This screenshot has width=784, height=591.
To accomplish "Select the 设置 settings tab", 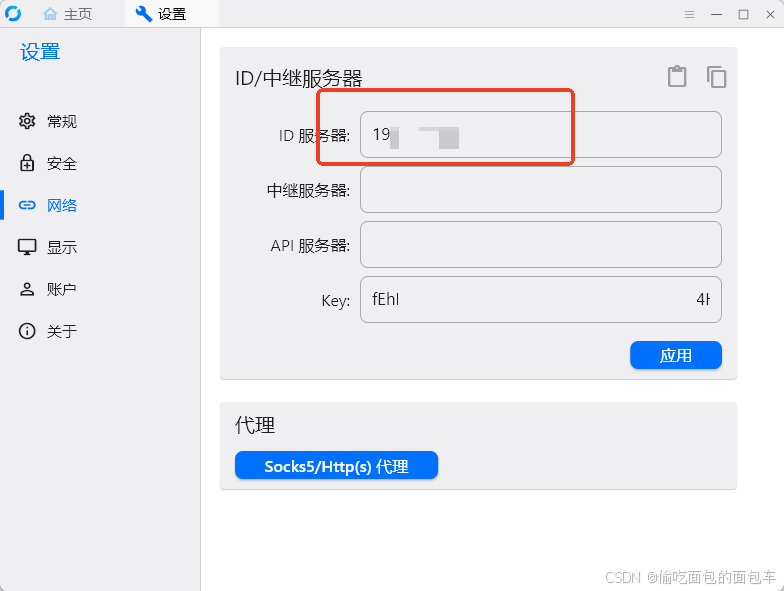I will [161, 14].
